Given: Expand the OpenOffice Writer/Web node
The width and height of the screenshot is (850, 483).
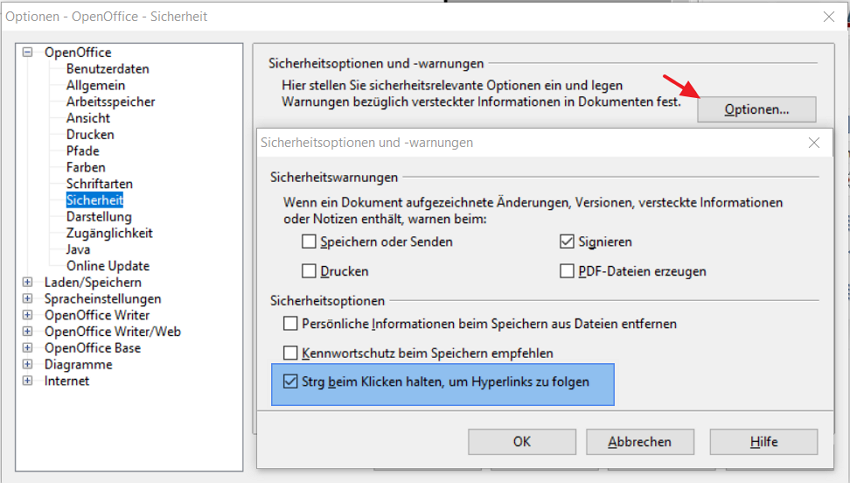Looking at the screenshot, I should click(x=28, y=331).
